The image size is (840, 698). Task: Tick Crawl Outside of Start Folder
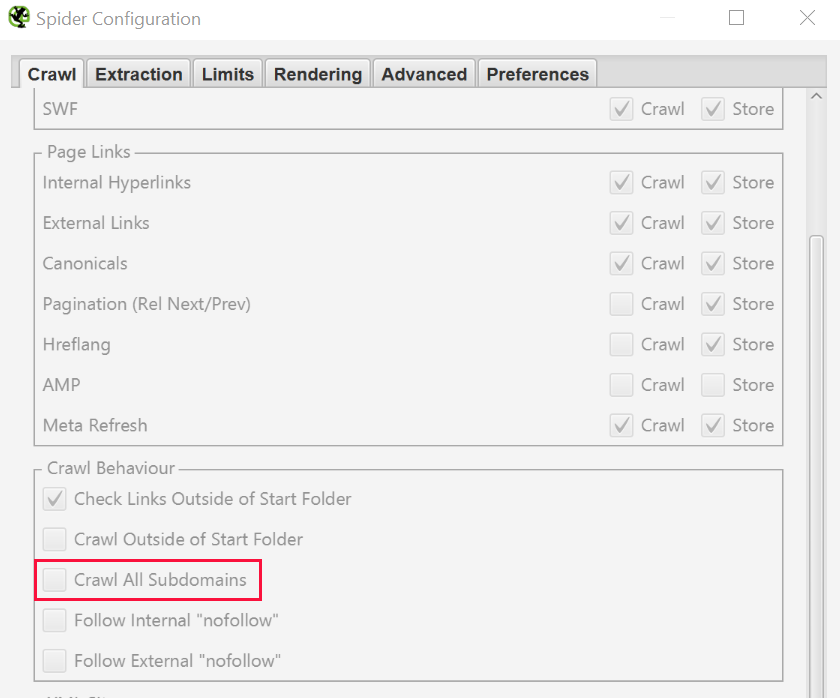click(55, 539)
